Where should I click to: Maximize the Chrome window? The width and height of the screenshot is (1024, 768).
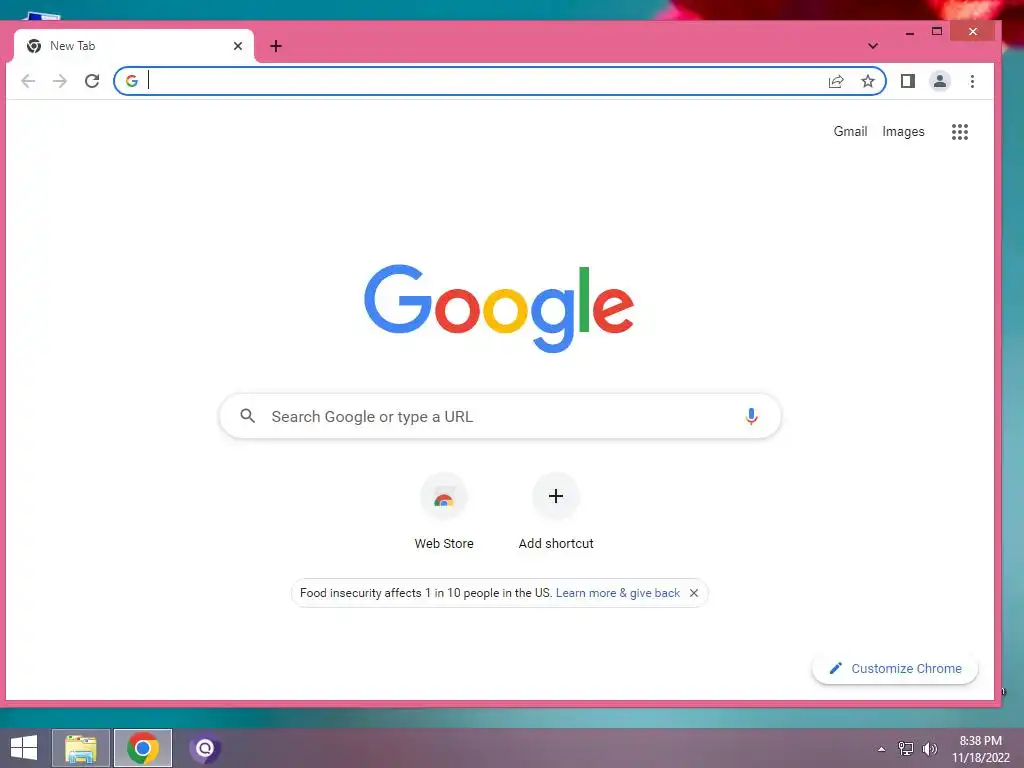(x=936, y=31)
